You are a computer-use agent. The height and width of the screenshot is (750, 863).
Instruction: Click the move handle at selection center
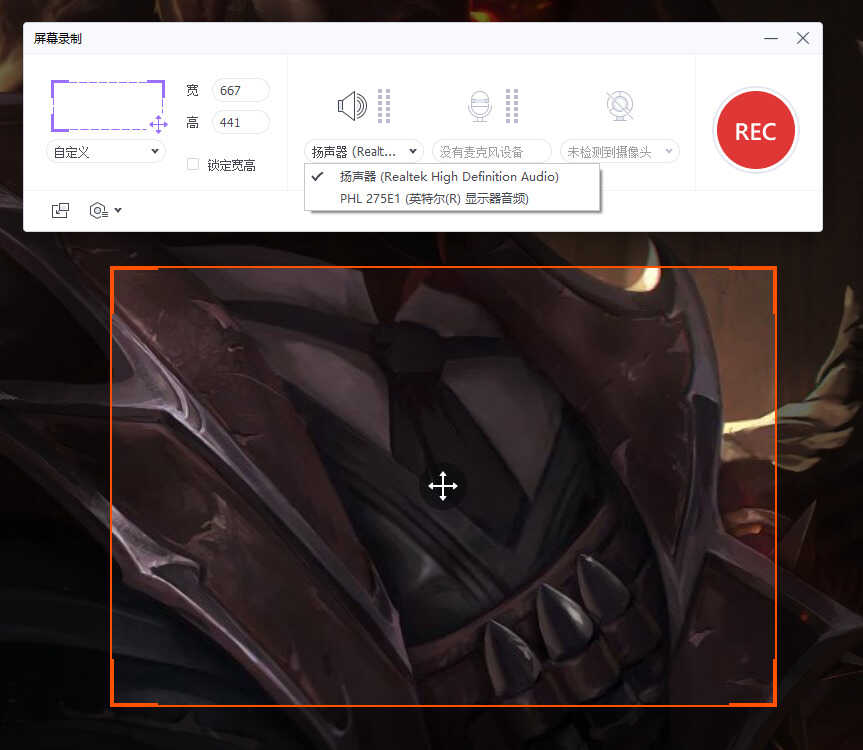coord(443,487)
